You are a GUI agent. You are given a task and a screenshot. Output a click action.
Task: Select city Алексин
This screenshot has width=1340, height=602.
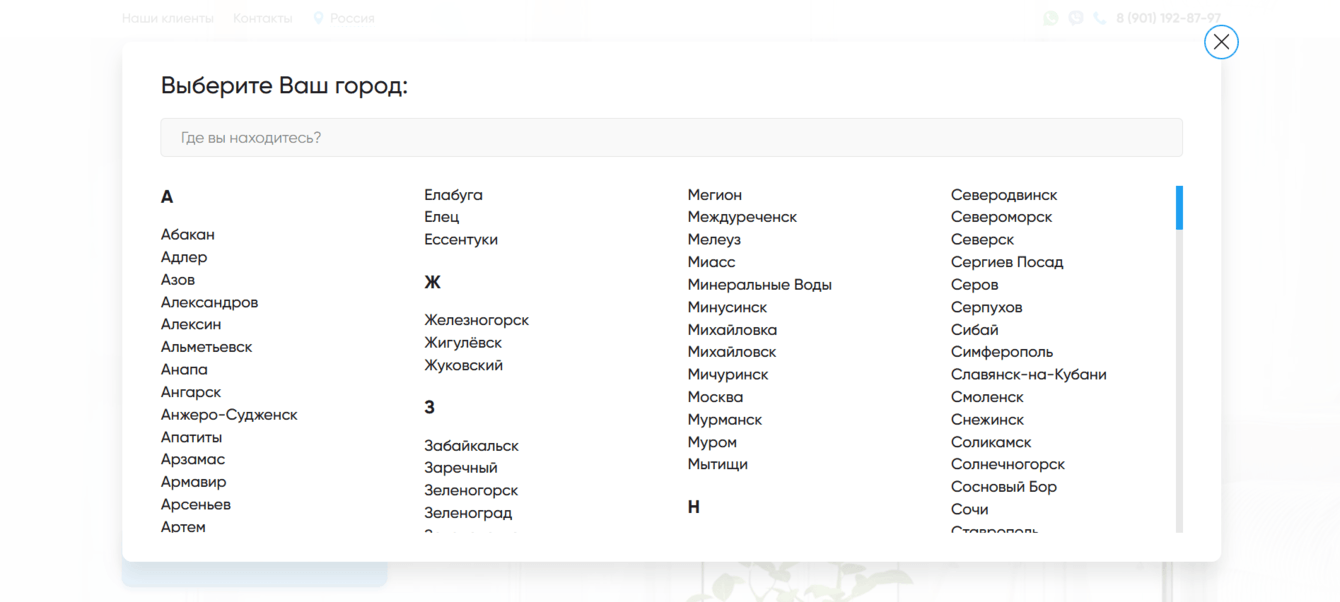(x=191, y=325)
